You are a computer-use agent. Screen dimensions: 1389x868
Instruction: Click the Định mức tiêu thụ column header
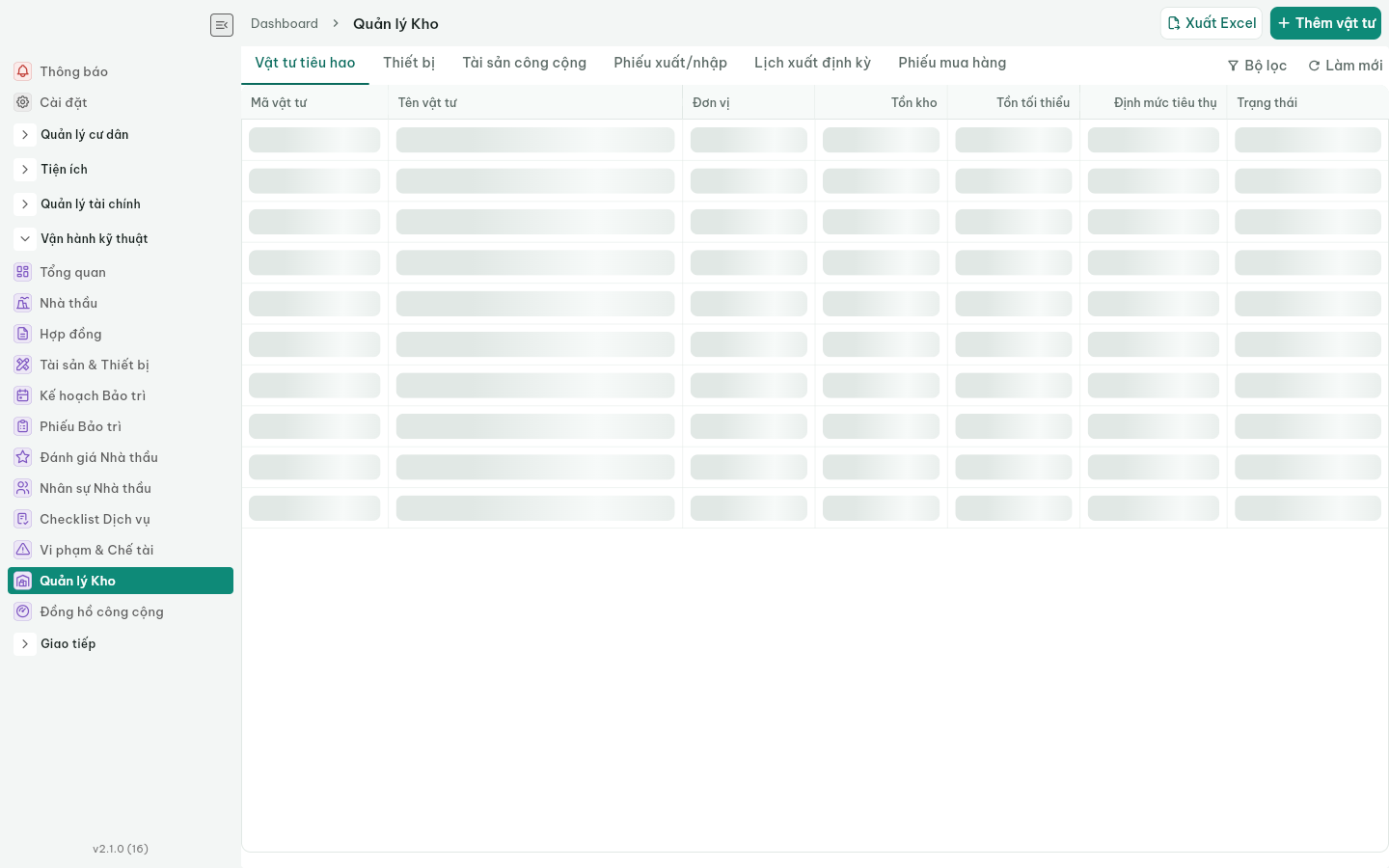pyautogui.click(x=1154, y=102)
